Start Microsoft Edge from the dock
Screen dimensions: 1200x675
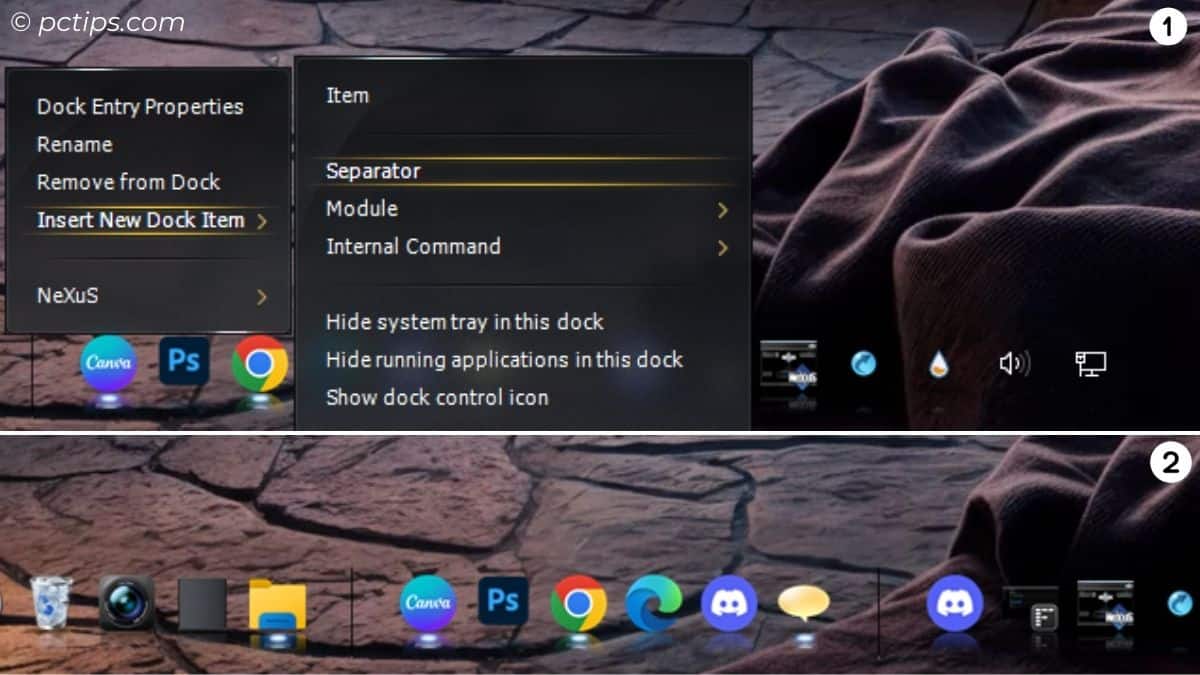tap(655, 600)
